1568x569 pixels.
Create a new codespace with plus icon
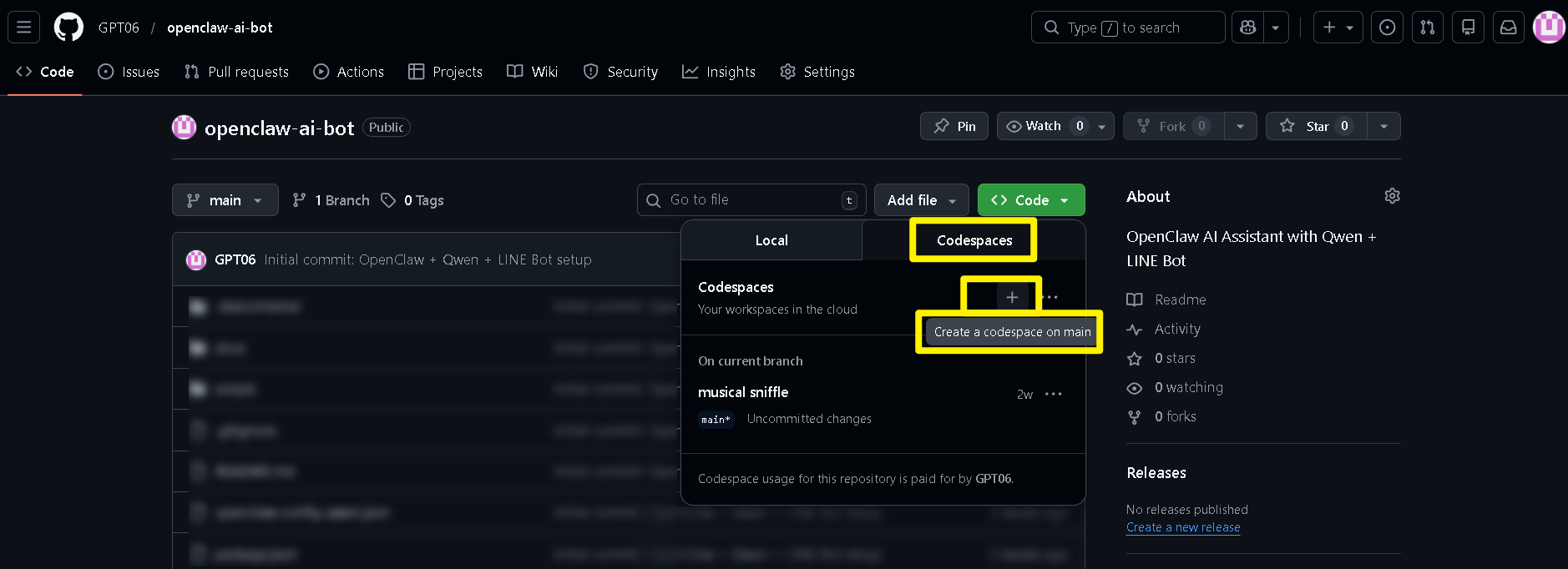click(x=1012, y=297)
